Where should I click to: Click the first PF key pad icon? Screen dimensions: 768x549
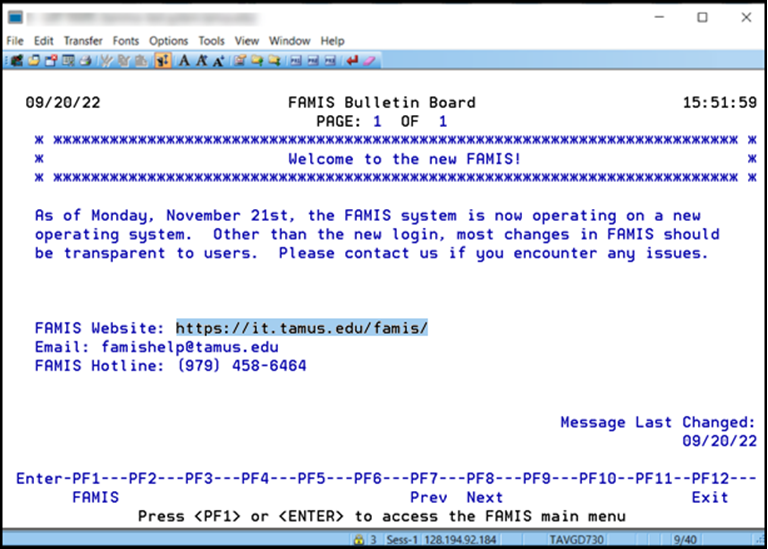[x=296, y=61]
